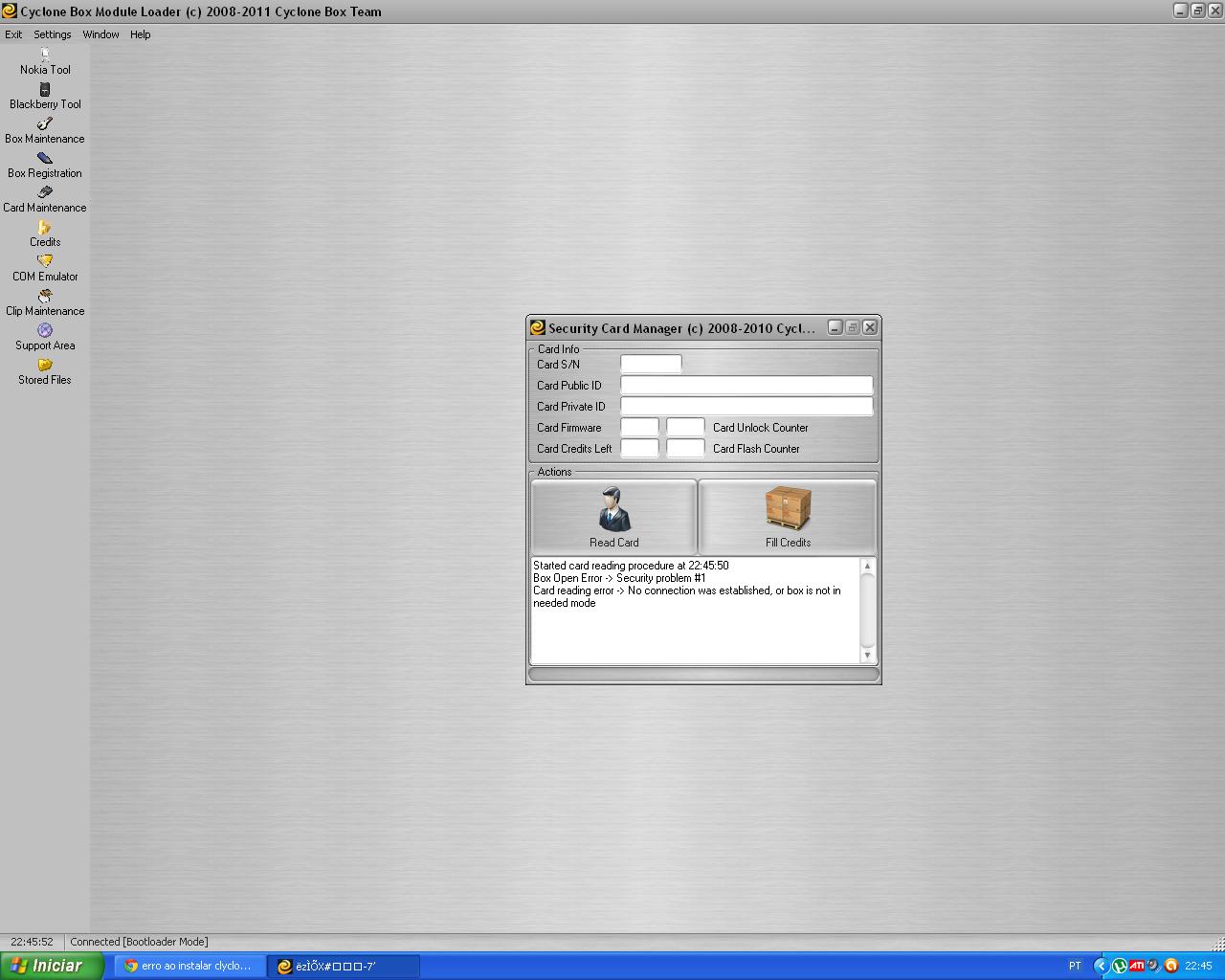Open the Nokia Tool module
This screenshot has width=1225, height=980.
(x=45, y=62)
